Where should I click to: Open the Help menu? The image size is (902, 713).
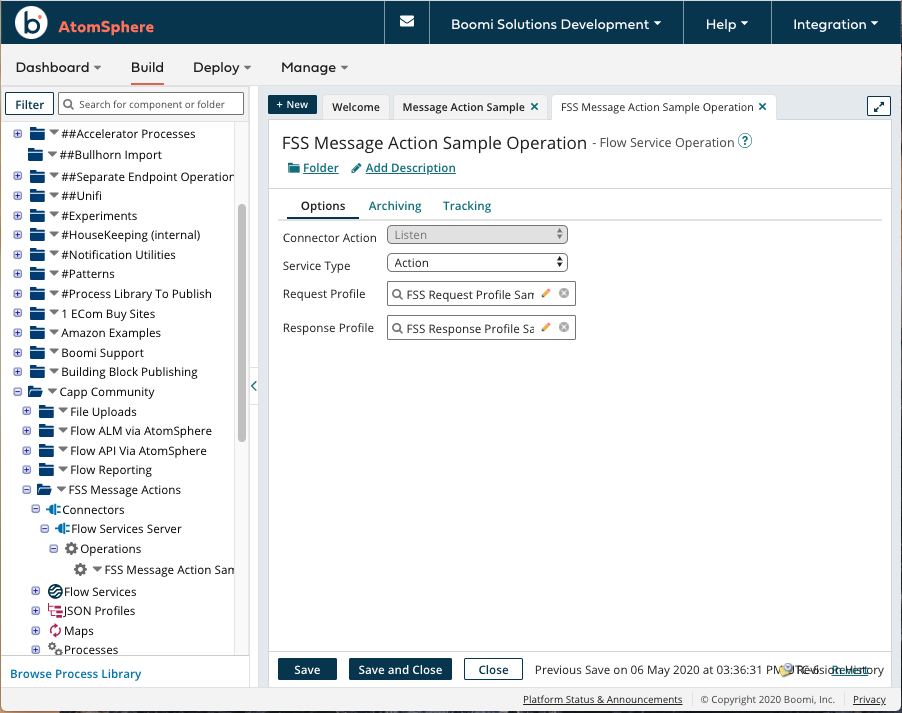(727, 24)
